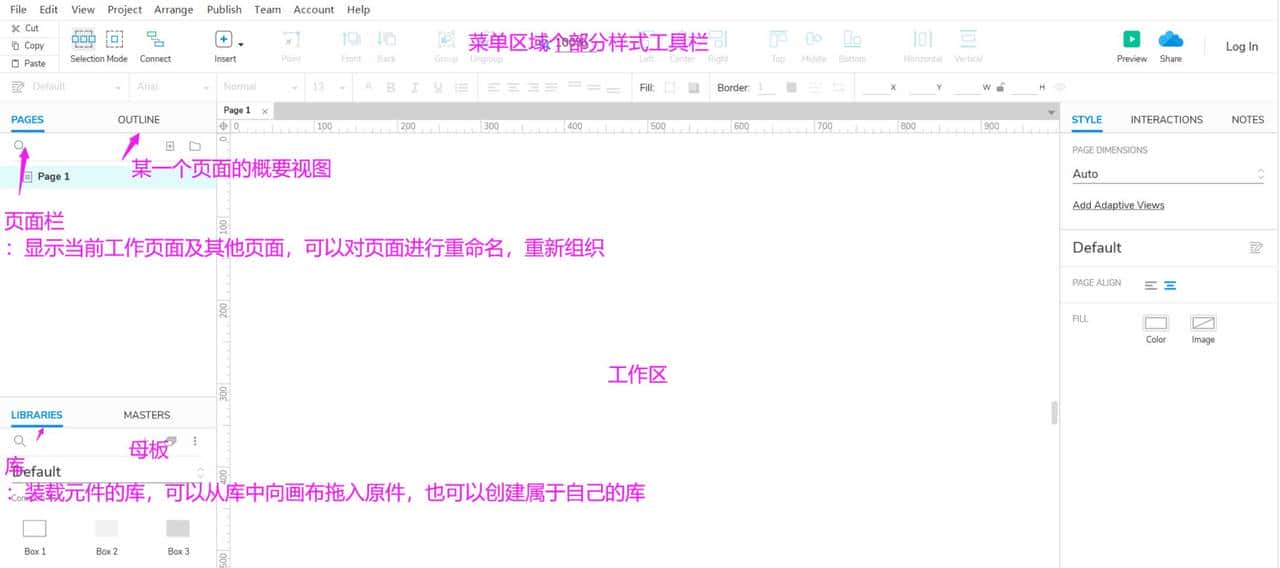Click the Fill color swatch in toolbar
Viewport: 1280px width, 568px height.
[x=670, y=88]
